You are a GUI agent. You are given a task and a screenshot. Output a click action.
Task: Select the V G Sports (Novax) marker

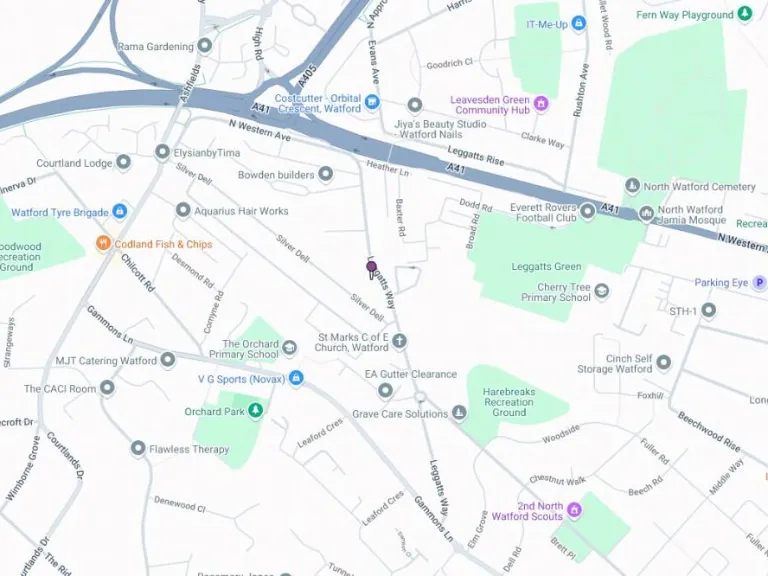tap(296, 378)
